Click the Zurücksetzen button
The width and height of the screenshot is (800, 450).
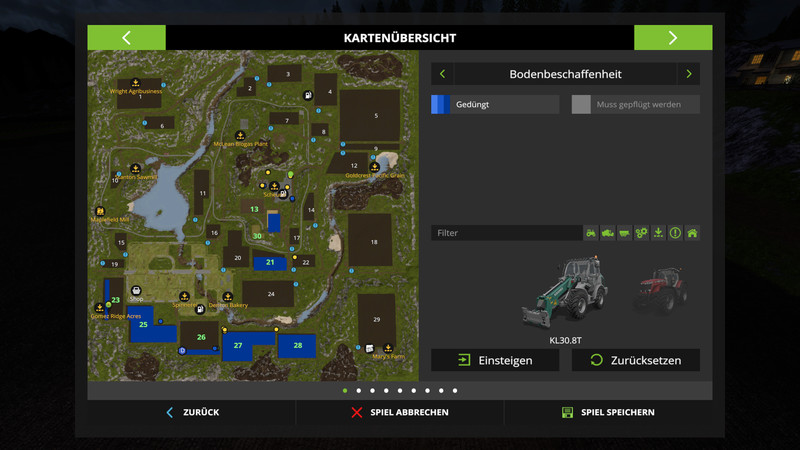click(x=636, y=360)
